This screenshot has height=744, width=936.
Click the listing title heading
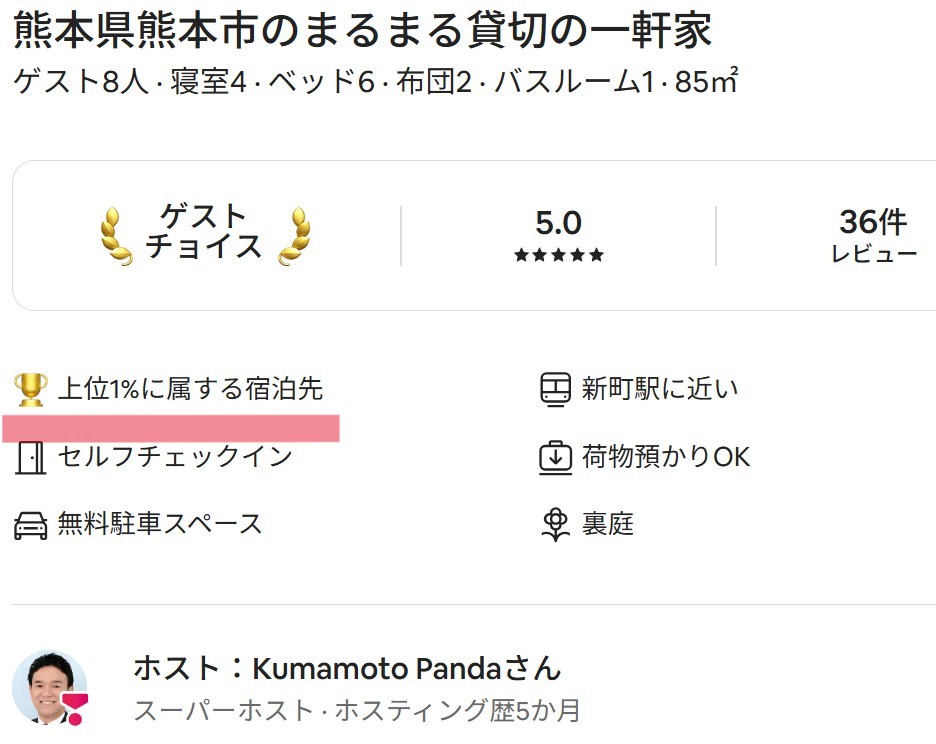[362, 31]
